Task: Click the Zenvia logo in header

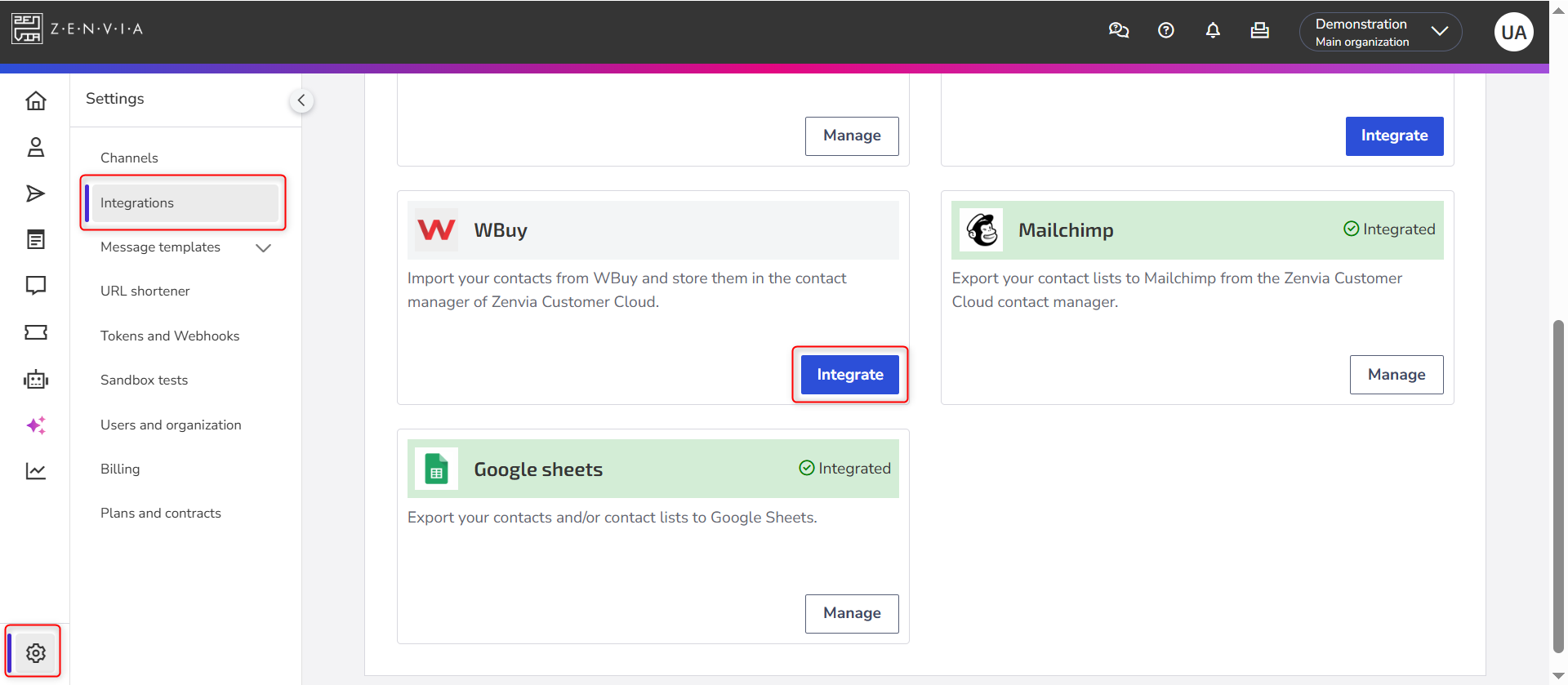Action: 78,29
